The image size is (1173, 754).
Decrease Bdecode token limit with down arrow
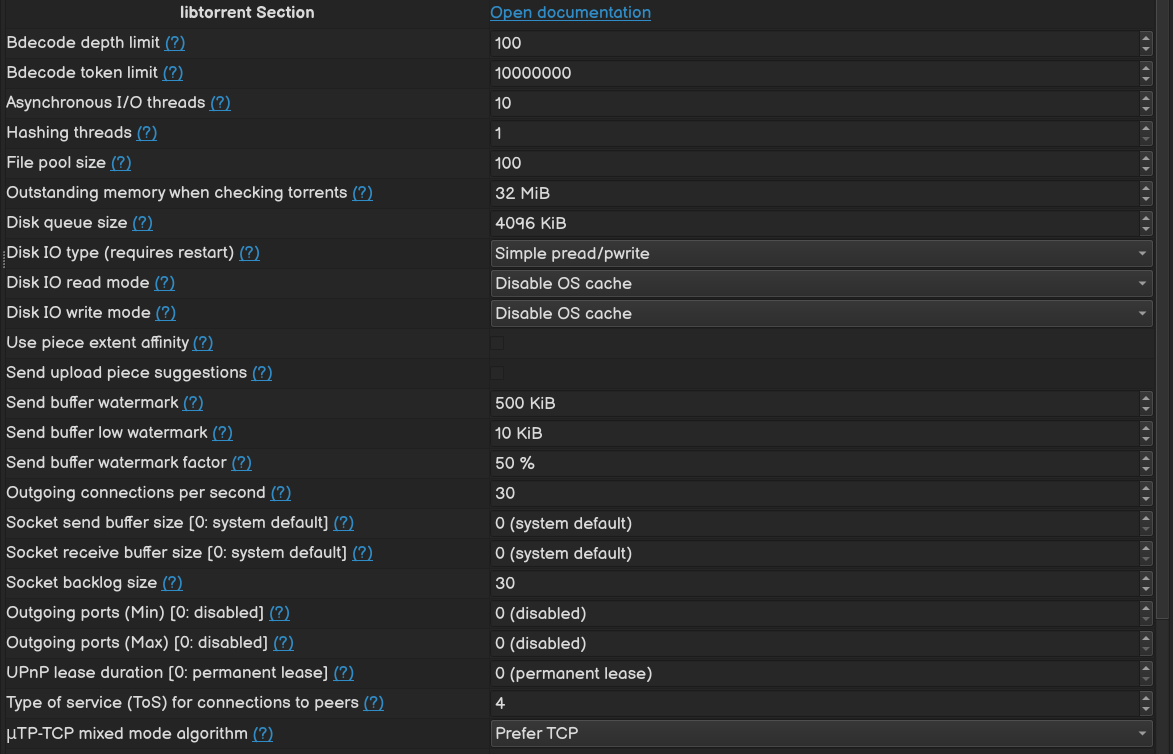(x=1145, y=79)
